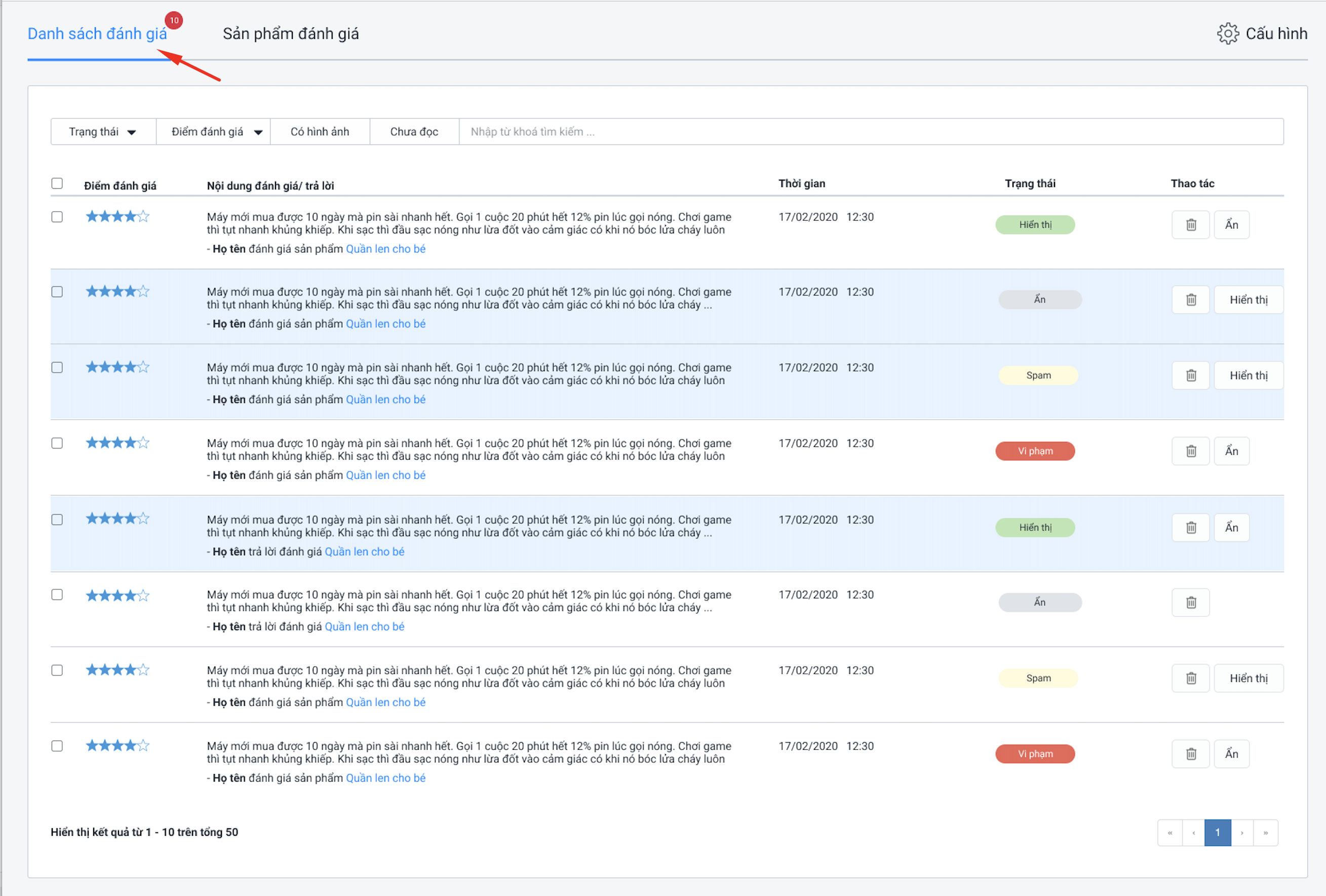The height and width of the screenshot is (896, 1326).
Task: Open Cấu hình settings gear icon
Action: pyautogui.click(x=1227, y=33)
